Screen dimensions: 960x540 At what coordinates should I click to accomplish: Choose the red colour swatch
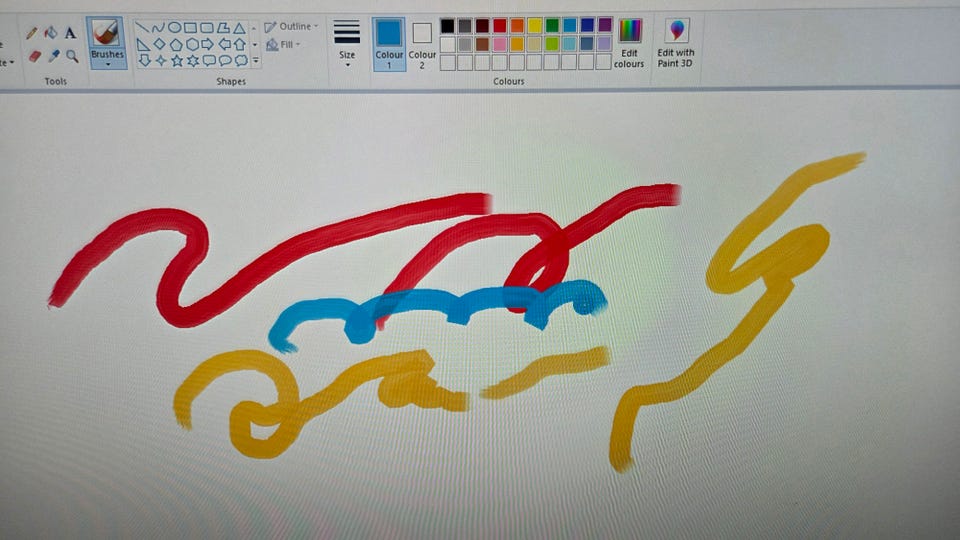500,26
